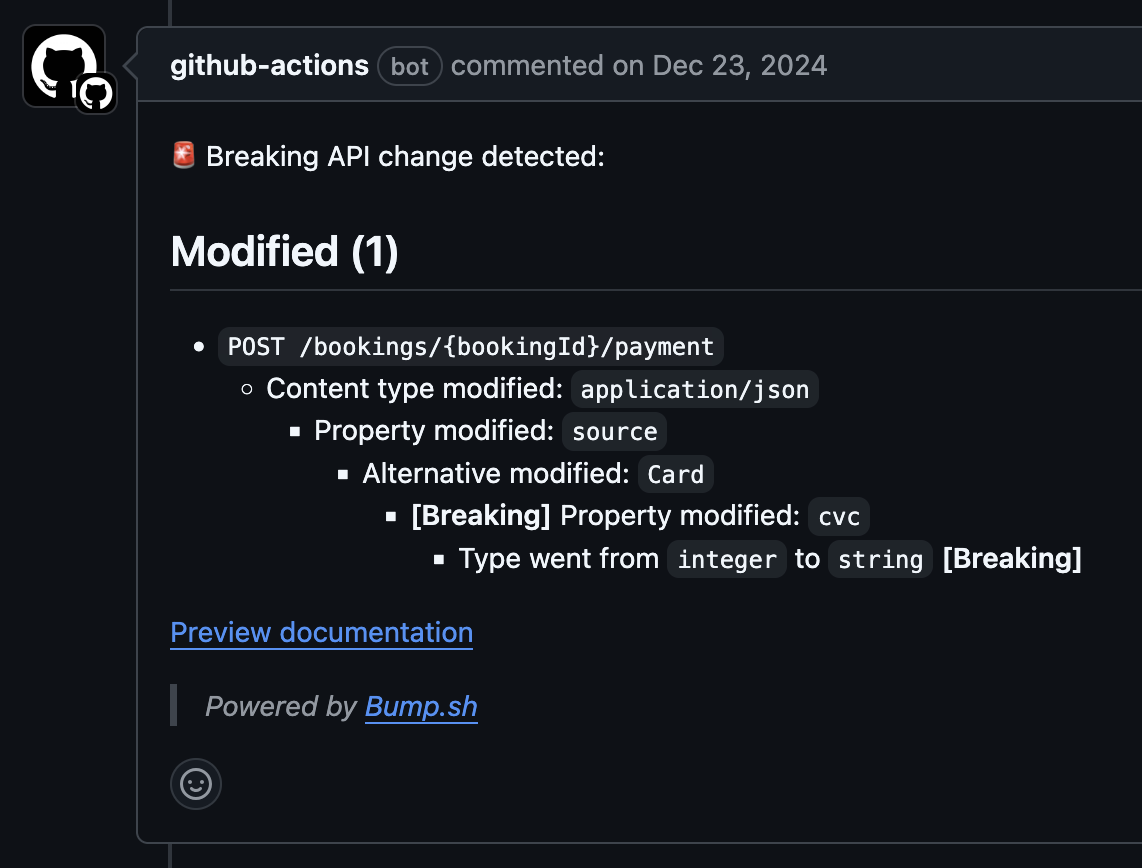
Task: Click the red siren emoji
Action: (184, 156)
